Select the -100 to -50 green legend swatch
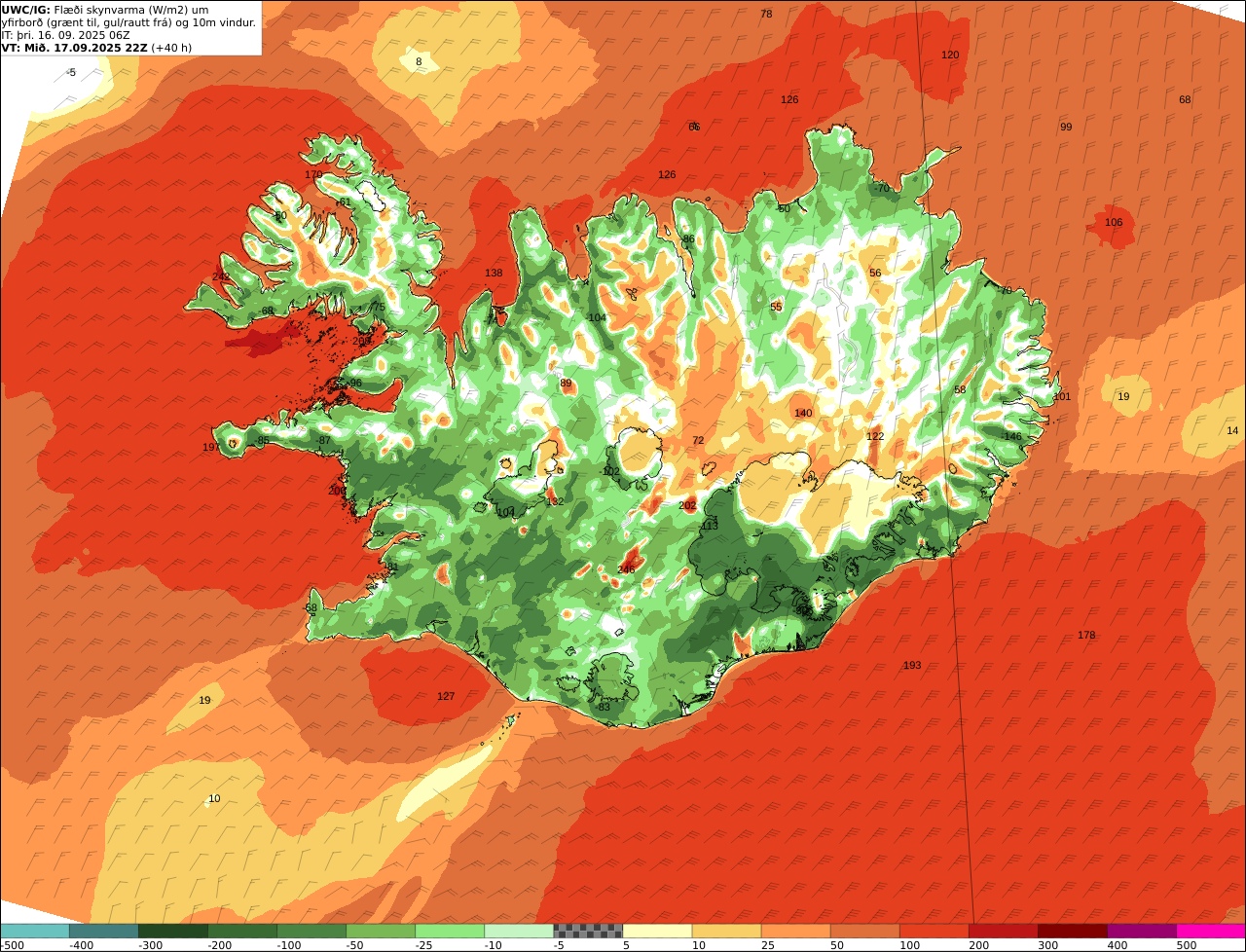Screen dimensions: 1246x952 pos(311,931)
